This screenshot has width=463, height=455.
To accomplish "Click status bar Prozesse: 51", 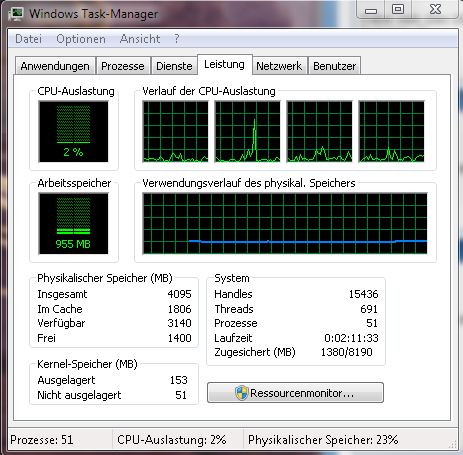I will coord(42,440).
